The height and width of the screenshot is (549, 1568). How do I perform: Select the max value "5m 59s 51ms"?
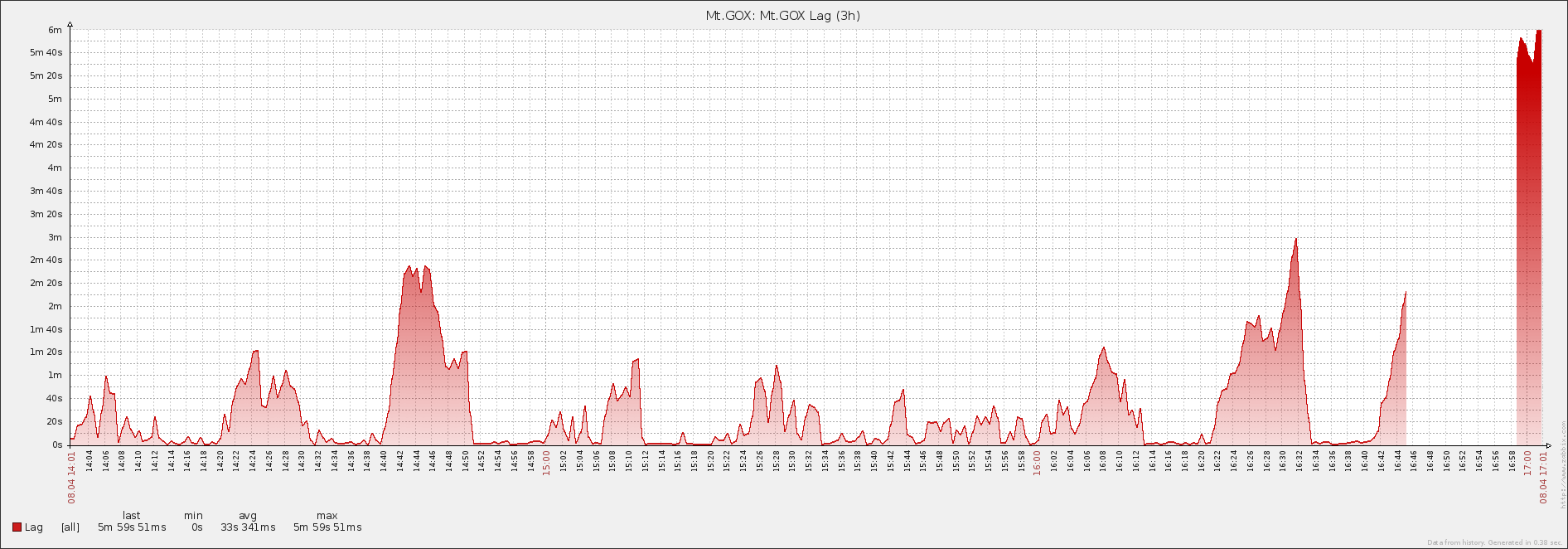point(327,527)
